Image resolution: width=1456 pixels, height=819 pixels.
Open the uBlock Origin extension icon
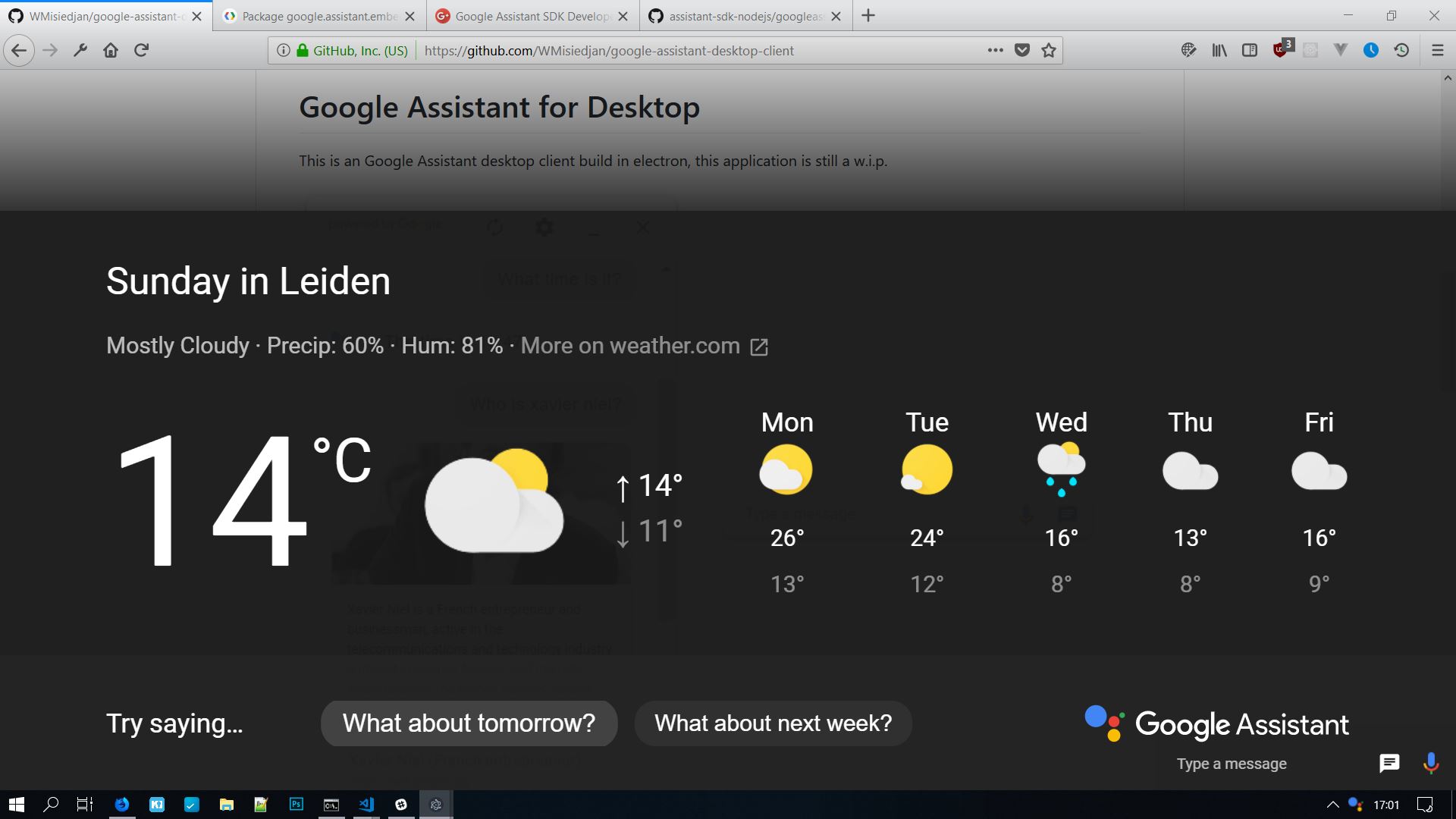point(1281,50)
